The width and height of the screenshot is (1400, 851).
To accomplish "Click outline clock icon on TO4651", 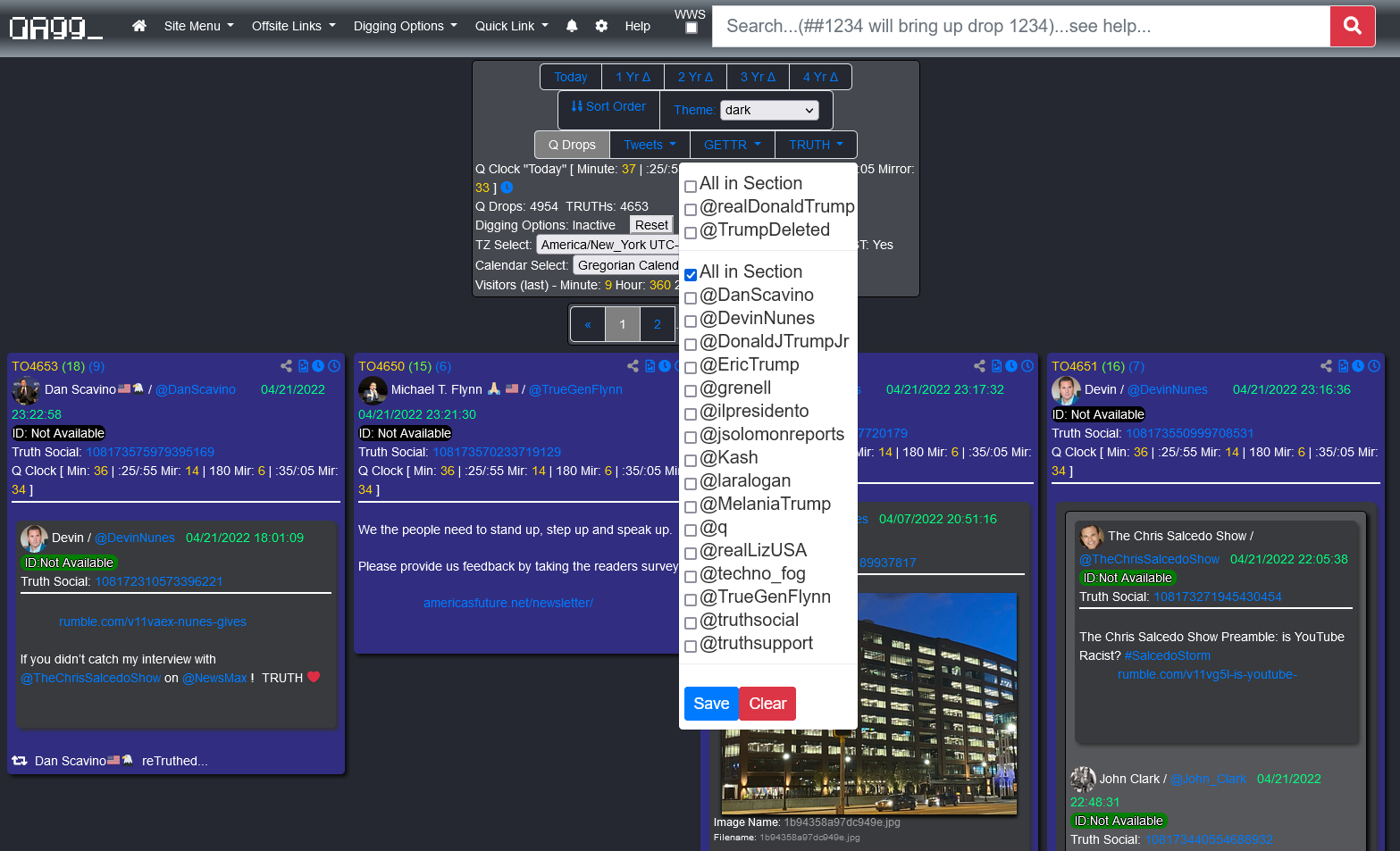I will [x=1374, y=366].
